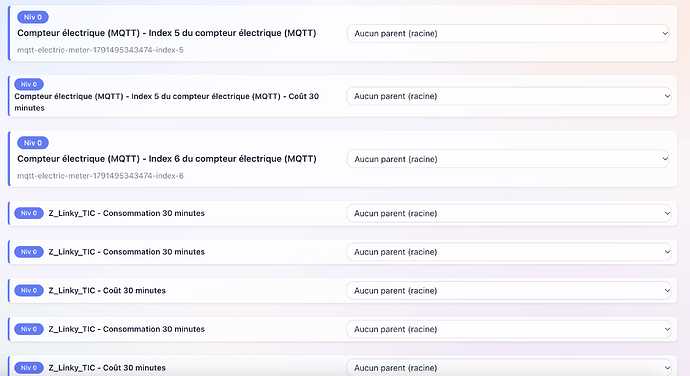Select title ending 'Index 5 du compteur électrique (MQTT) - Coût 30 minutes'
690x376 pixels.
click(167, 102)
